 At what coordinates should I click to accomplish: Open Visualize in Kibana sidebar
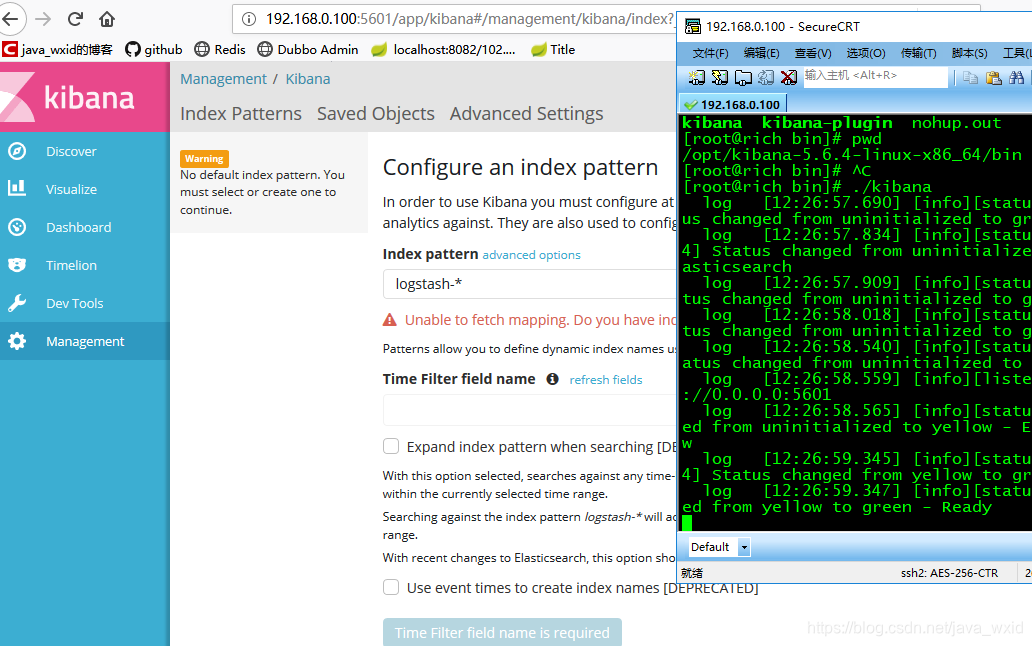coord(85,189)
